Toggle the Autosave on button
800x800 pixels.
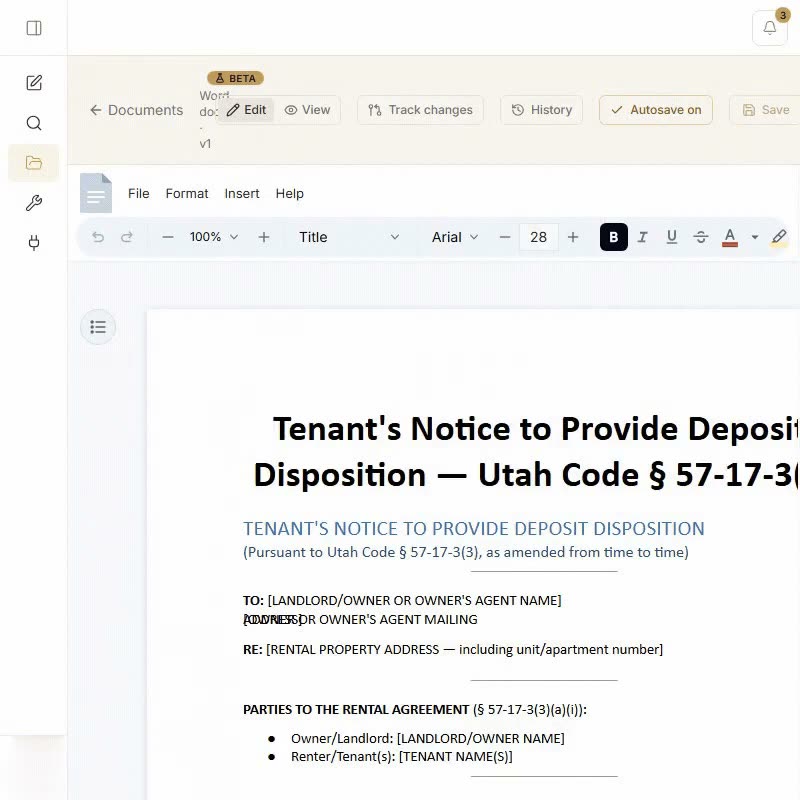pos(656,110)
